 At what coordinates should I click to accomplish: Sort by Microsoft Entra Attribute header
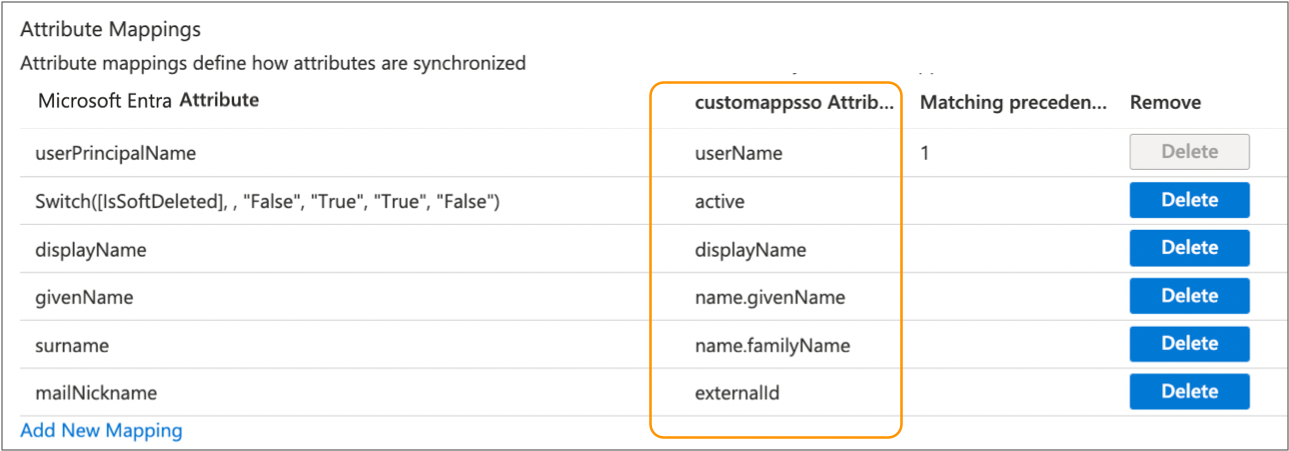click(148, 101)
